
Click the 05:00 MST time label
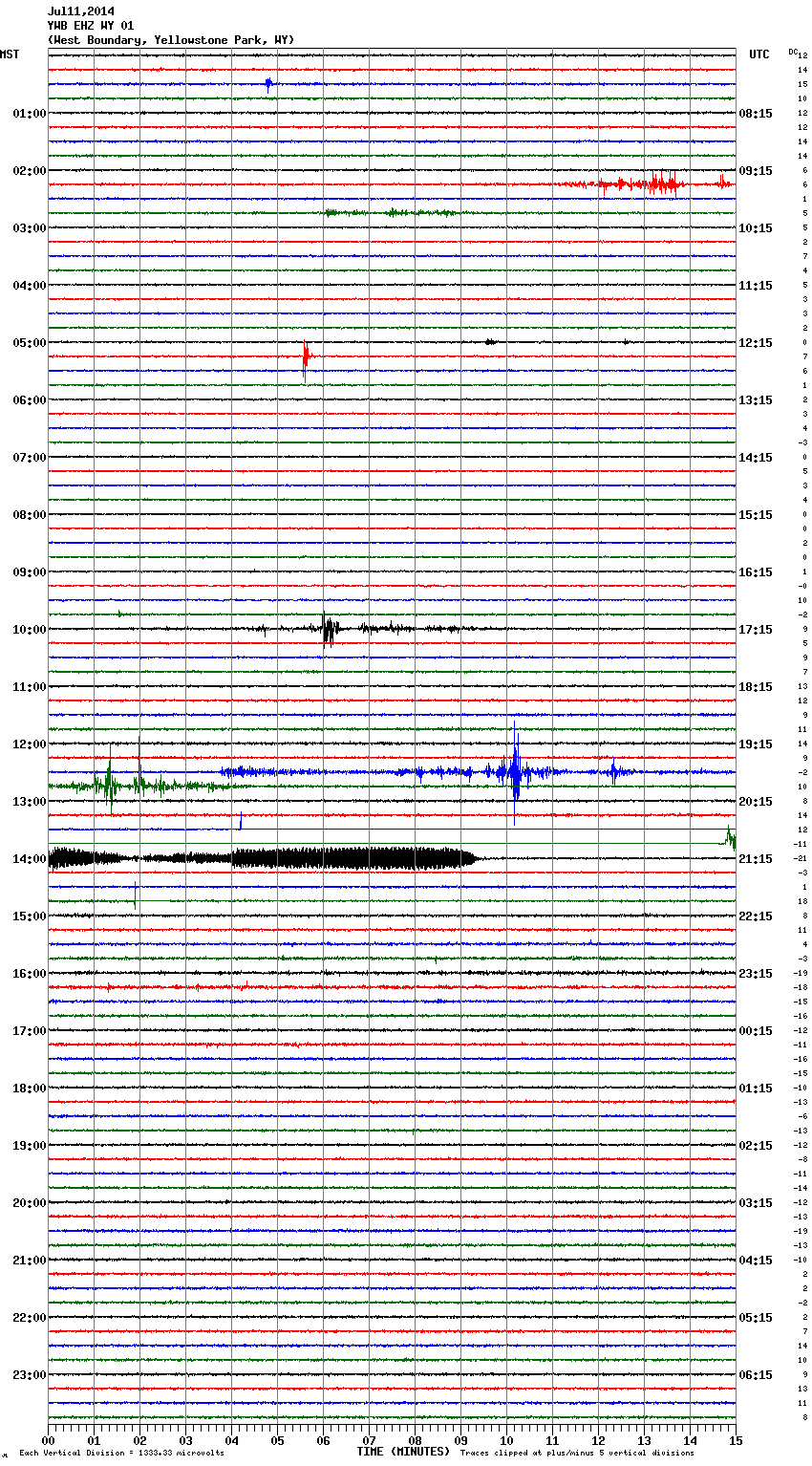[x=29, y=343]
